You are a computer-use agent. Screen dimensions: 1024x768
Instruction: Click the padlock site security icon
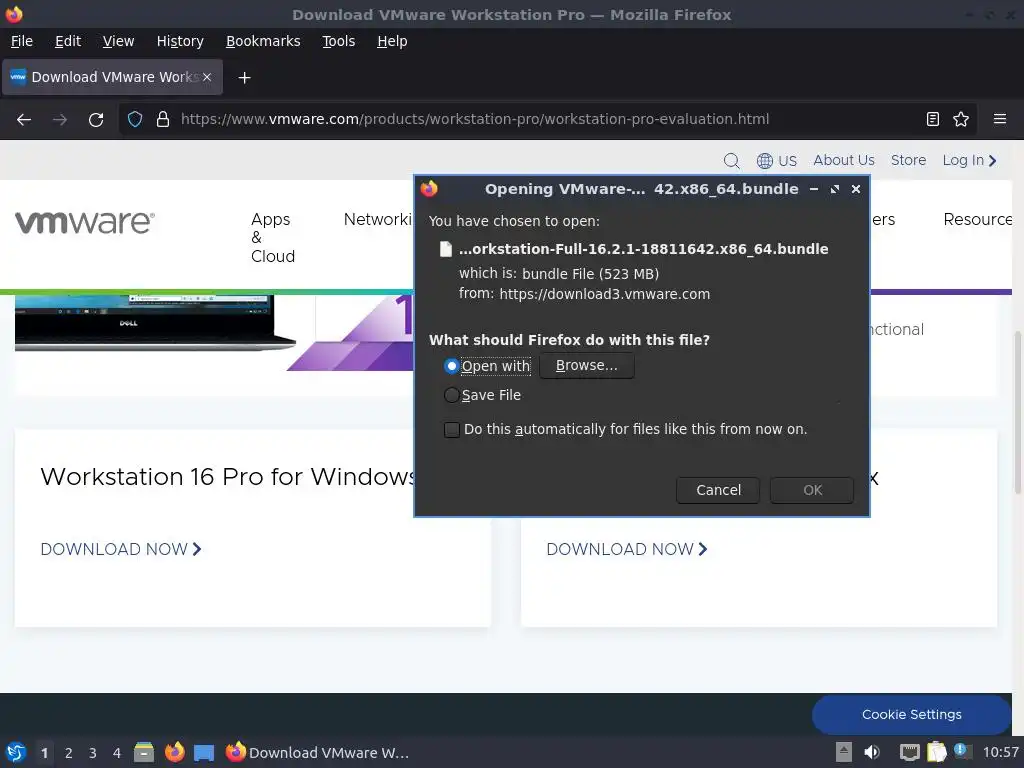click(163, 119)
